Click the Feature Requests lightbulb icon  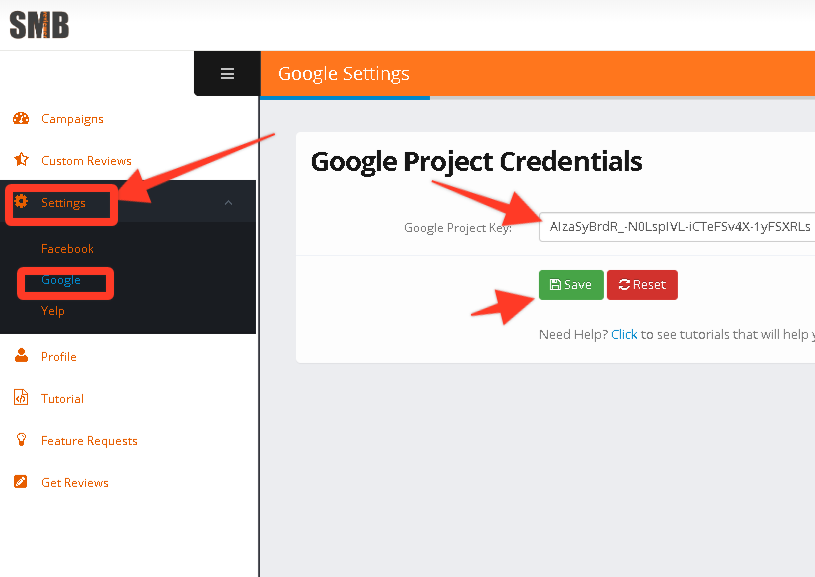(x=21, y=440)
